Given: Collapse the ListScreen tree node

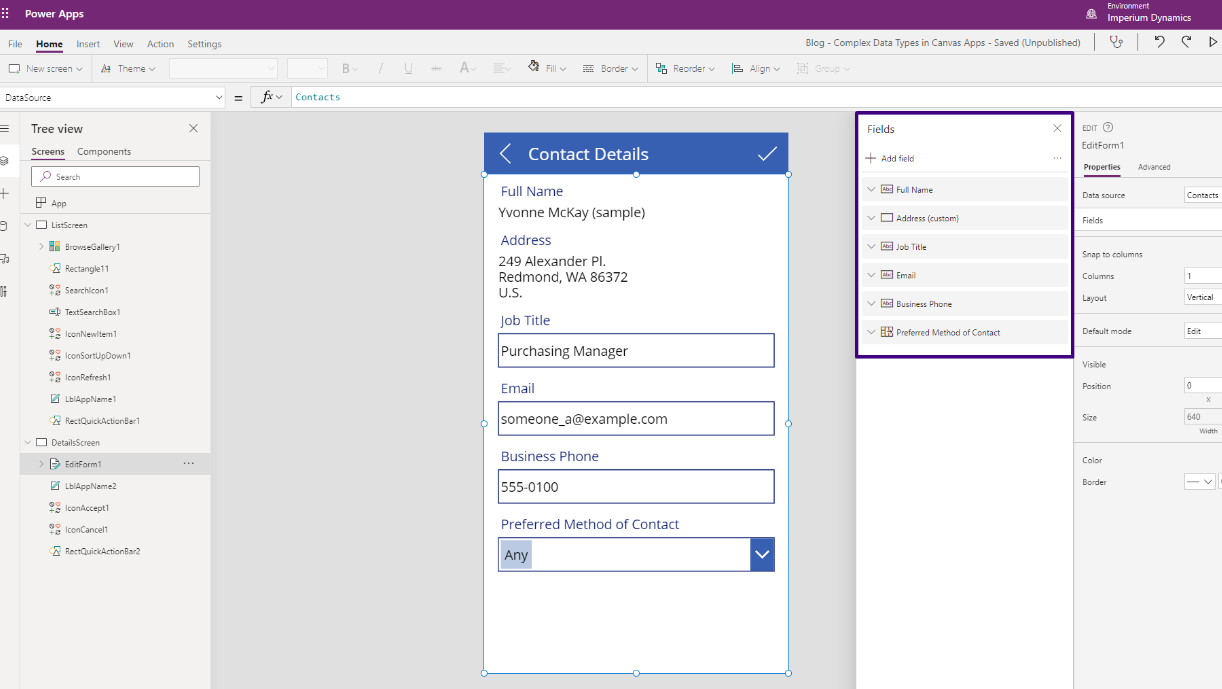Looking at the screenshot, I should 27,225.
